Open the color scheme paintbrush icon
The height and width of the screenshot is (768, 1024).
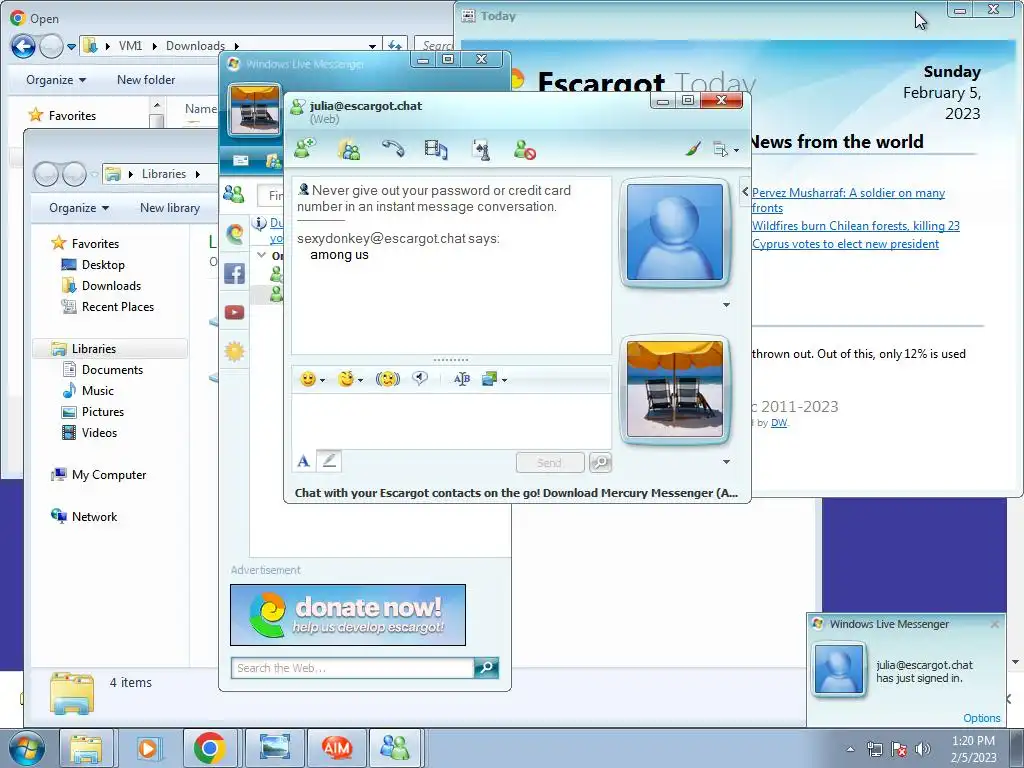pyautogui.click(x=693, y=150)
